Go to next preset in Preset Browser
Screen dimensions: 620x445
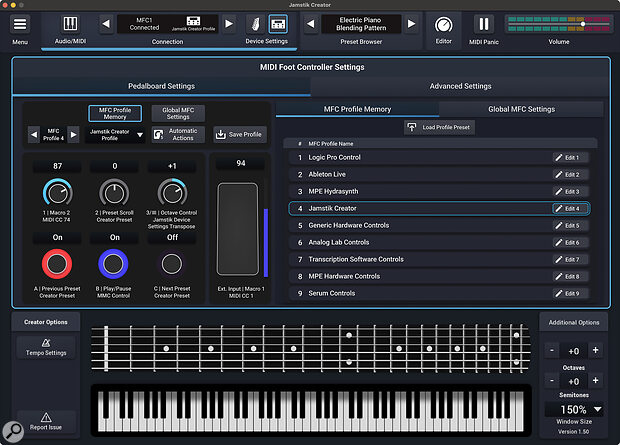coord(411,24)
